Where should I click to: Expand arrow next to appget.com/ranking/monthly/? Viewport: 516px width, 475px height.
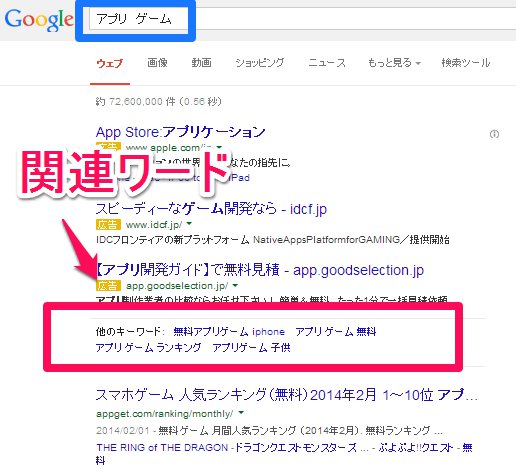click(x=241, y=413)
